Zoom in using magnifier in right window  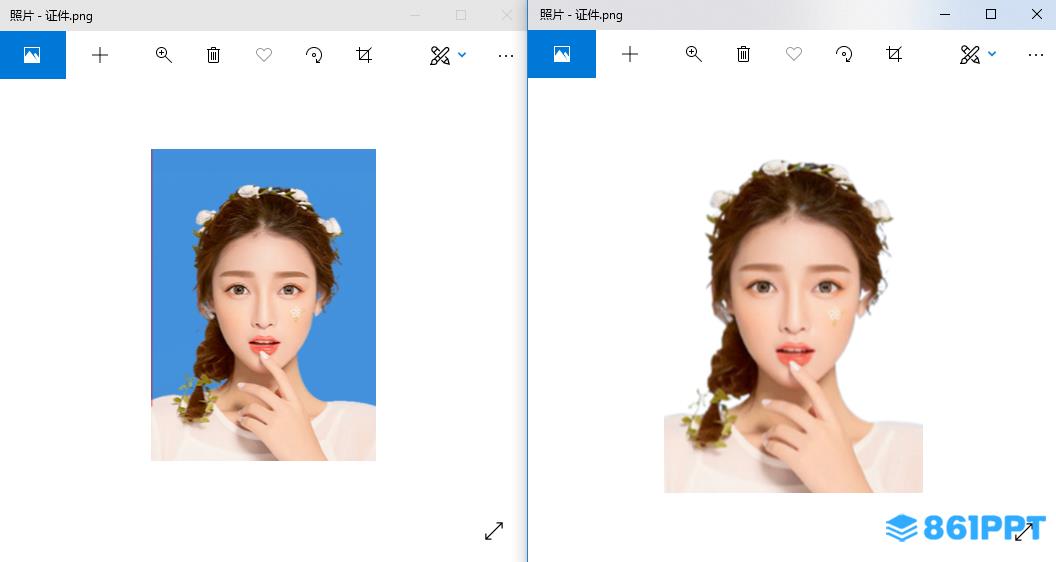click(694, 54)
